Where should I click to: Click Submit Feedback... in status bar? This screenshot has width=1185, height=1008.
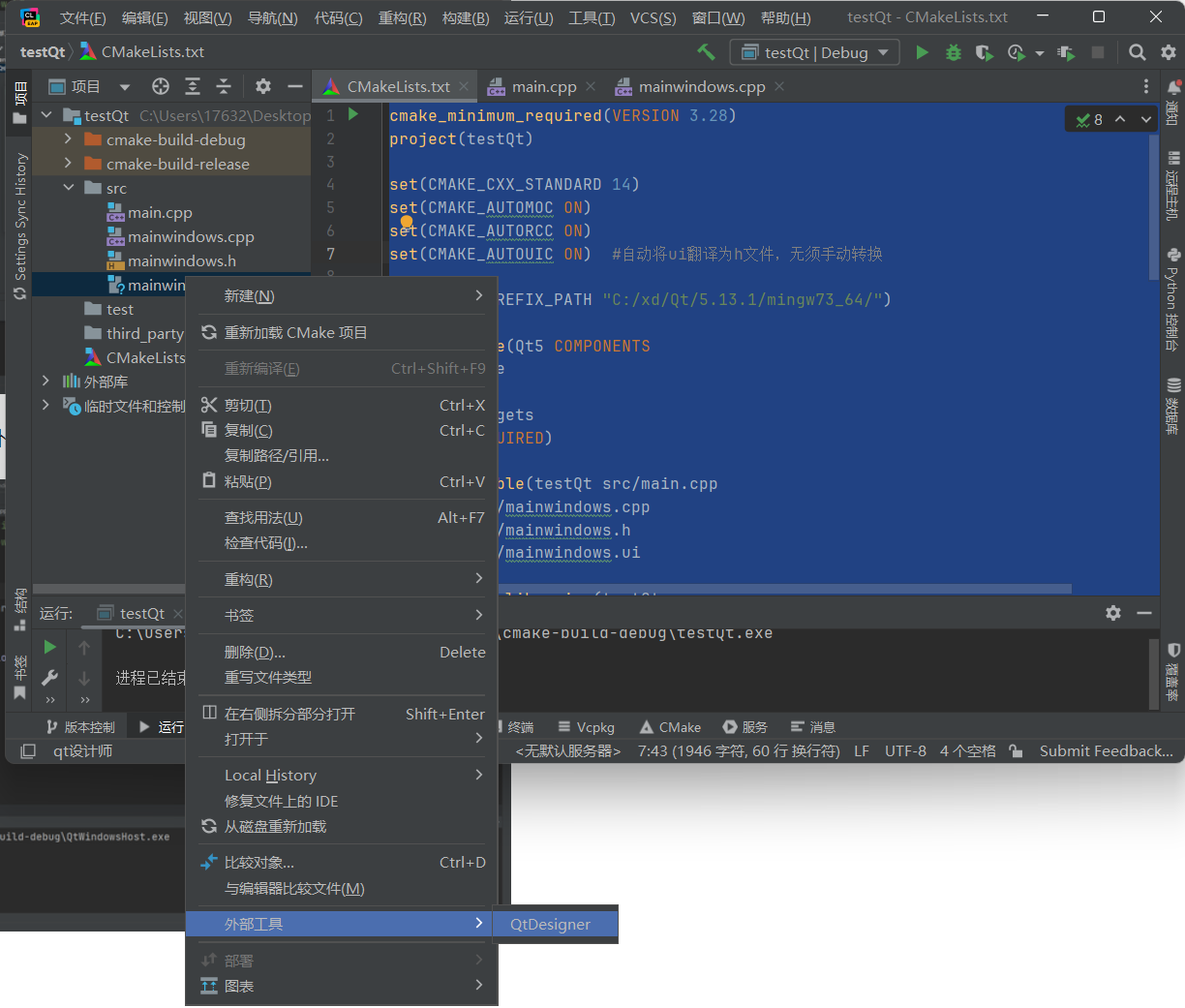[1106, 751]
